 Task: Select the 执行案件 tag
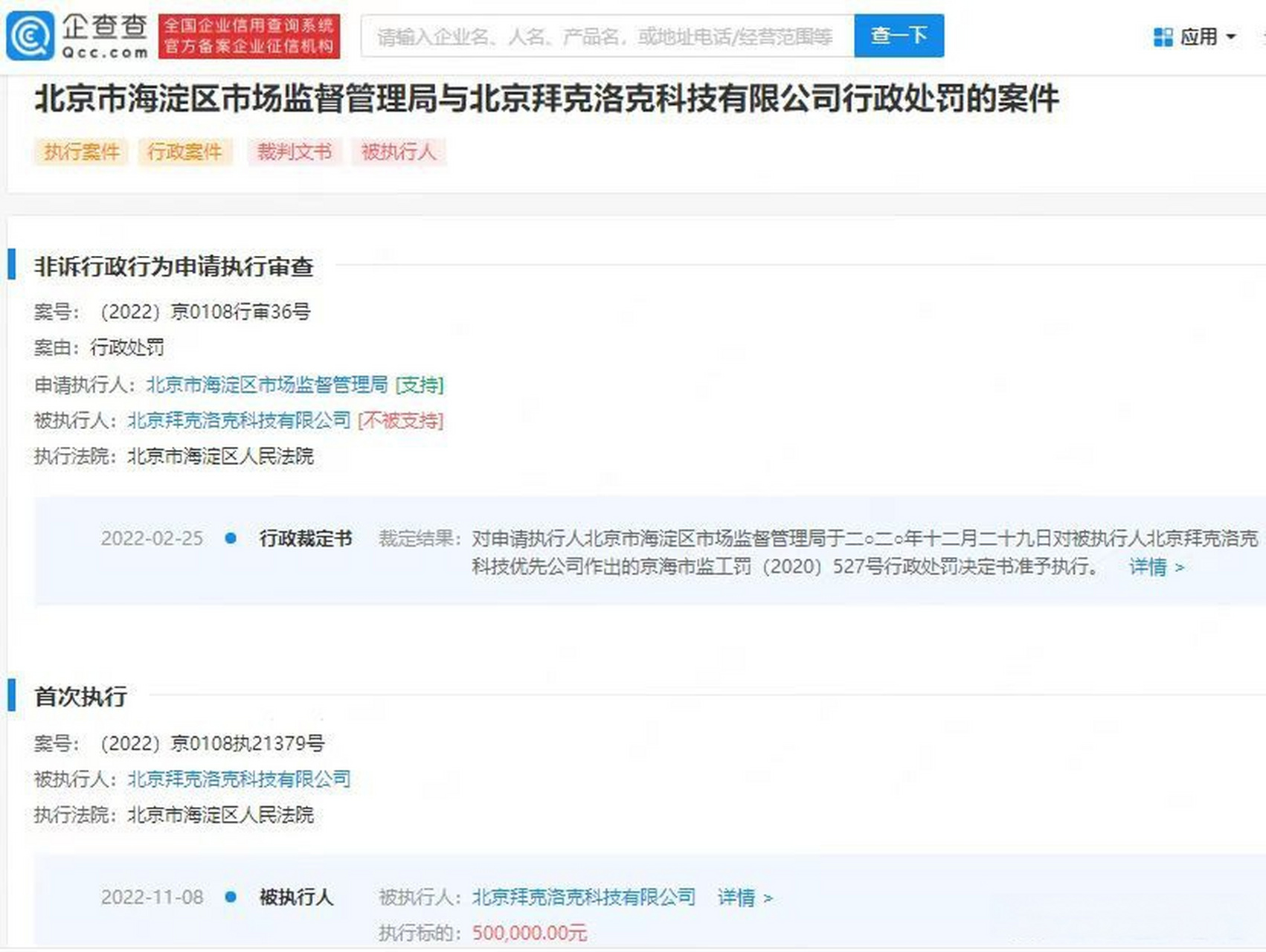81,152
